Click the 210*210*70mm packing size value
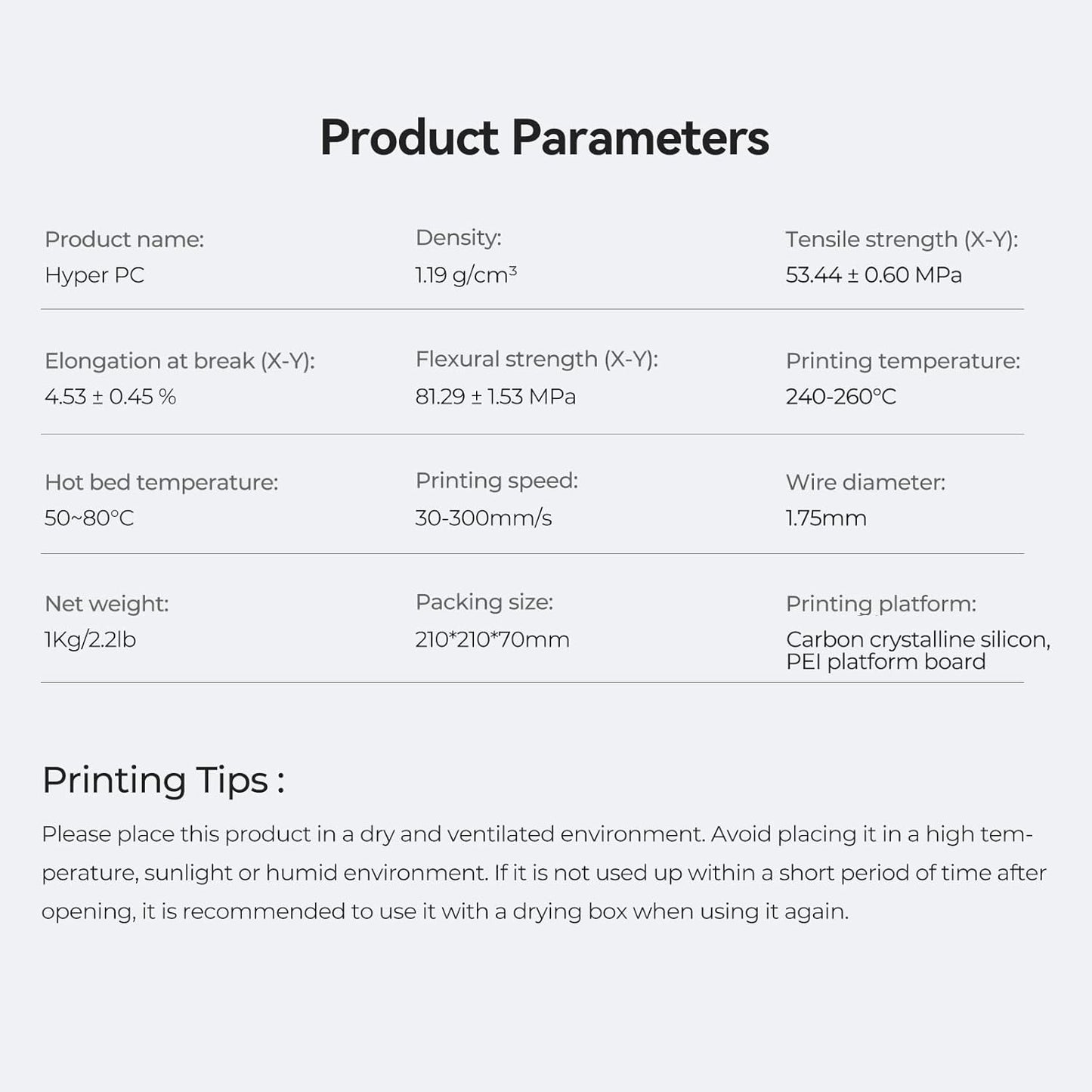 (x=492, y=640)
